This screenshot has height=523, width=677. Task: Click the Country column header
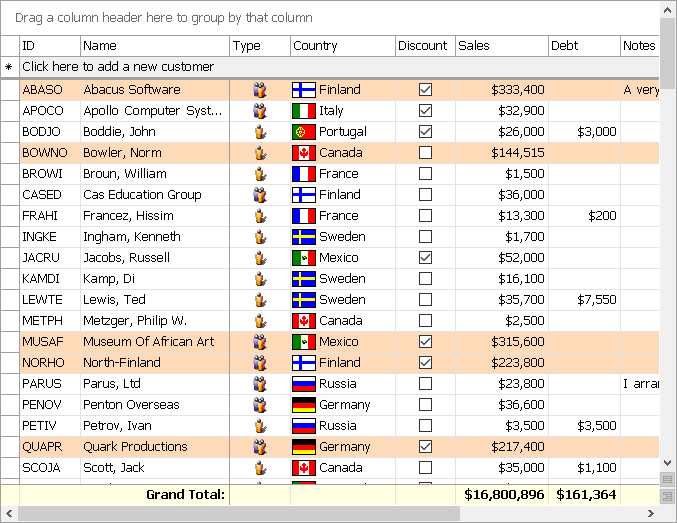(x=342, y=46)
